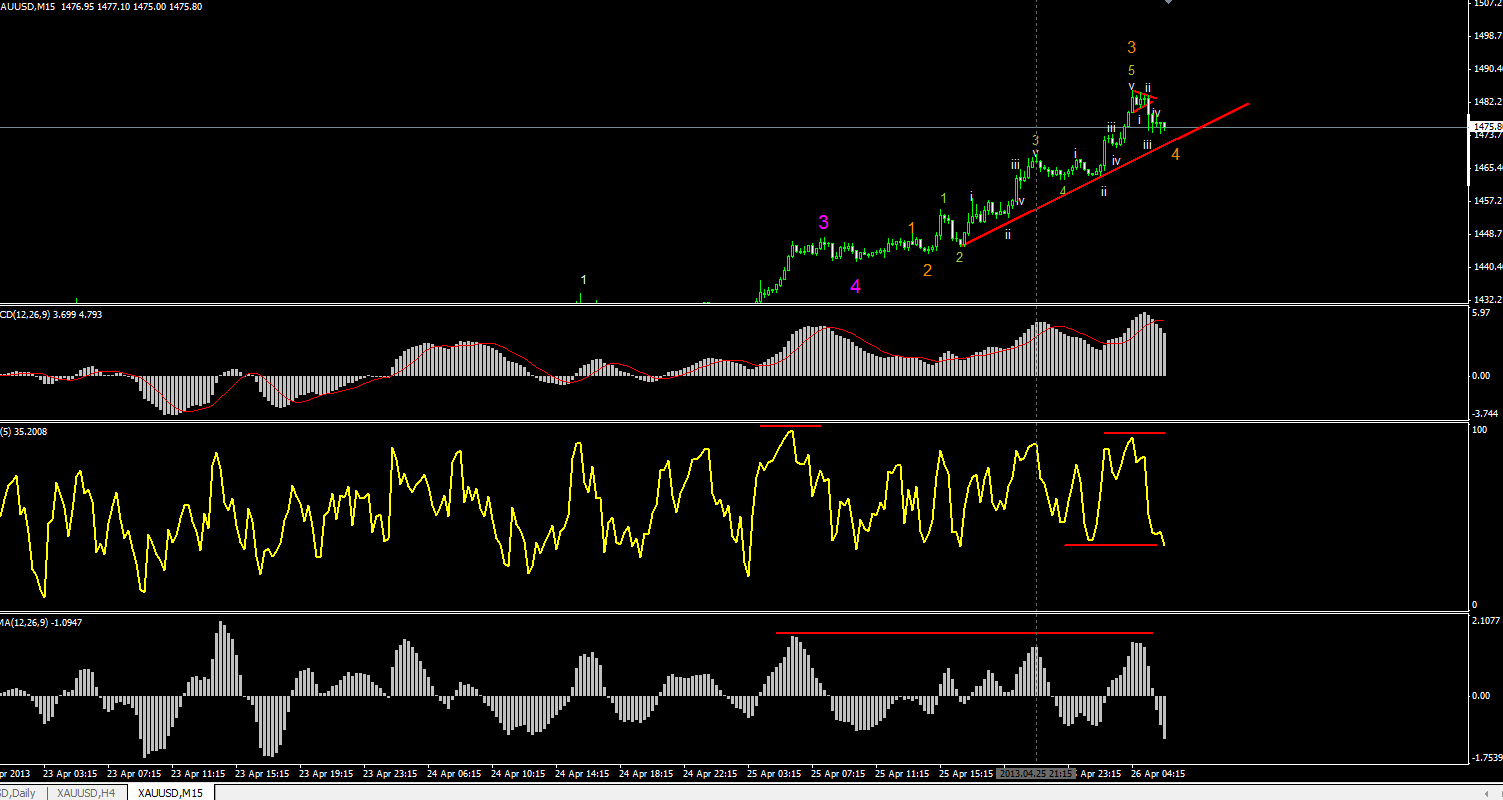Select the red line below the yellow oscillator trough
Screen dimensions: 1503x800
[1111, 544]
